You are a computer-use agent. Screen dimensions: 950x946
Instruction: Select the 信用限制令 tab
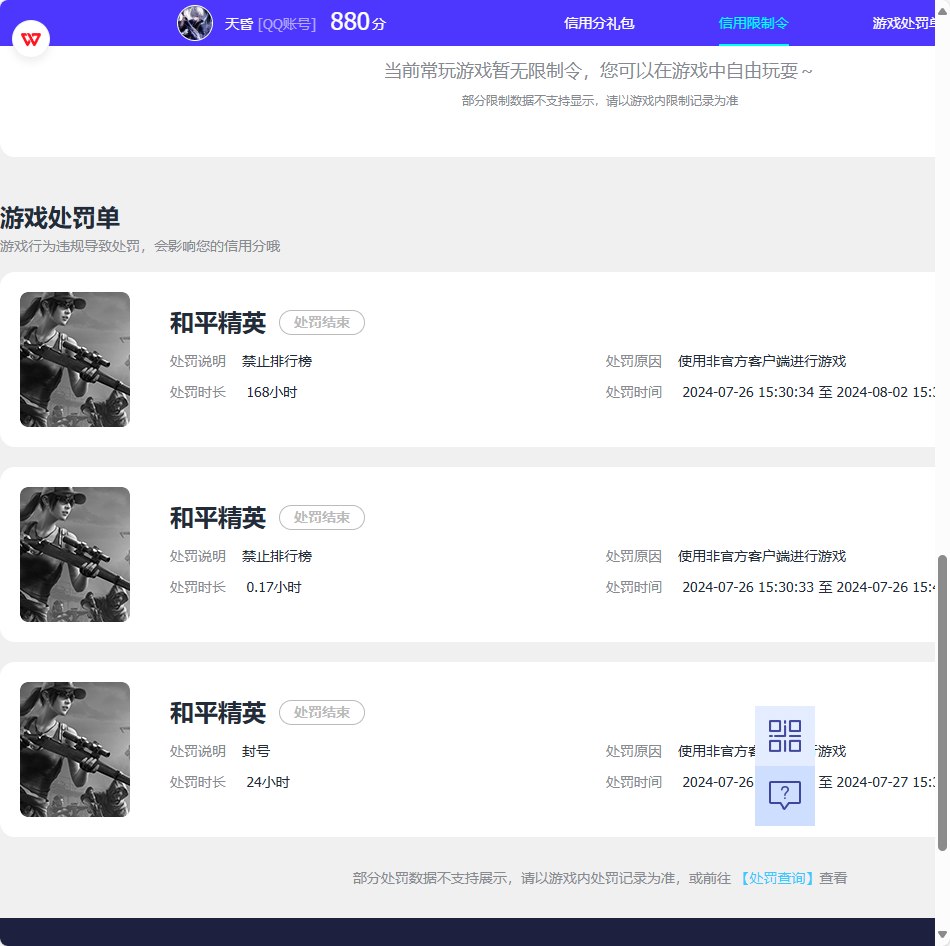coord(753,23)
